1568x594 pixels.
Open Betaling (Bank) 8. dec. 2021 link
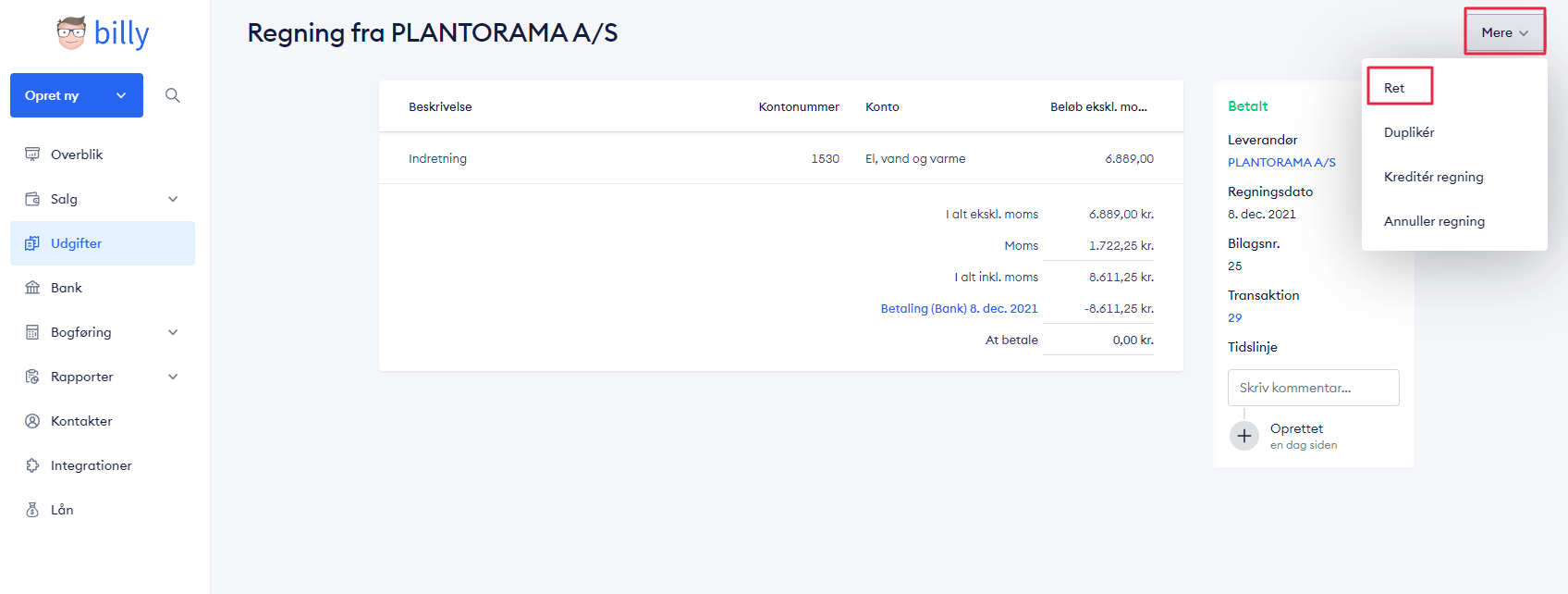(x=959, y=308)
